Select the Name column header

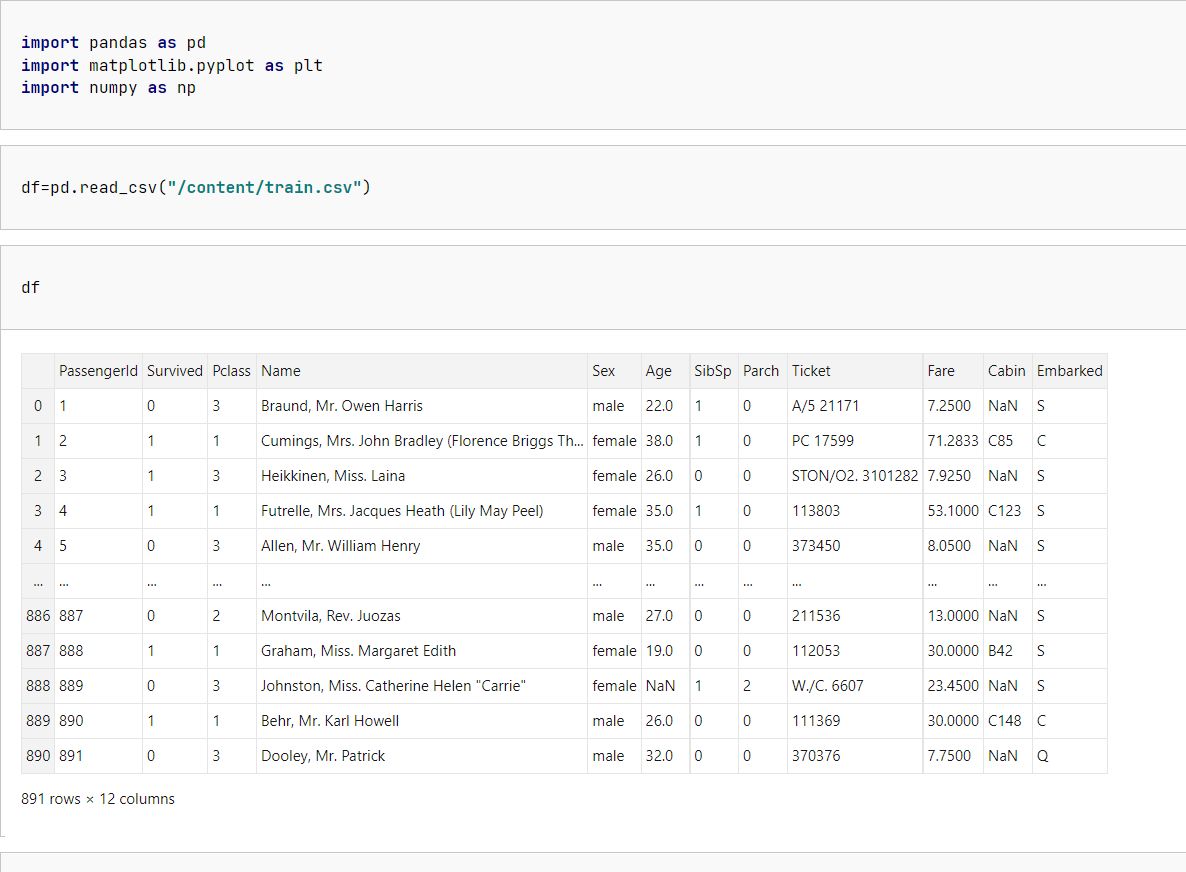pyautogui.click(x=281, y=371)
